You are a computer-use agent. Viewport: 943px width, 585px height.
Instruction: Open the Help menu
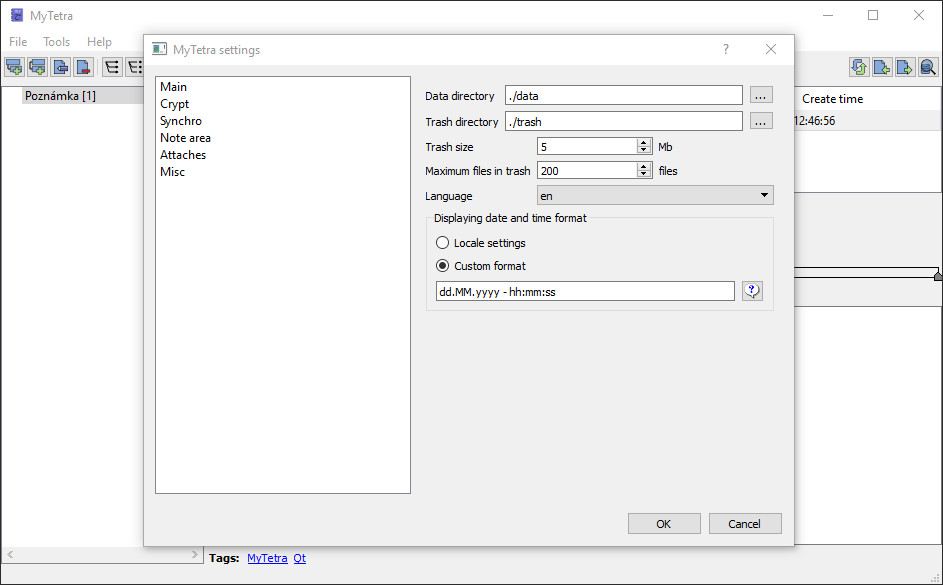tap(99, 41)
